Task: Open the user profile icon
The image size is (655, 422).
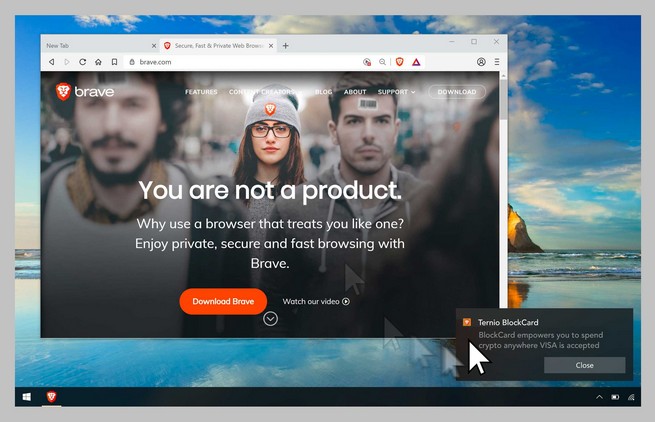Action: point(481,62)
